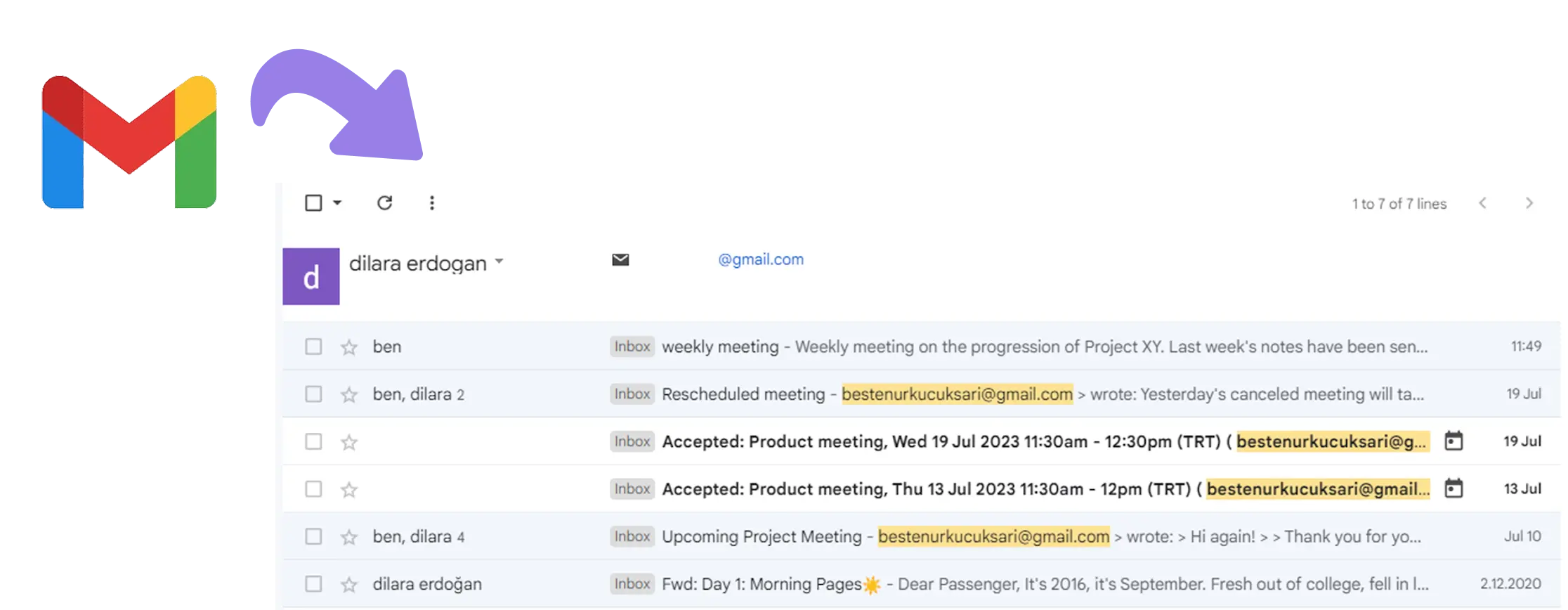Open the 'Rescheduled meeting' email subject
This screenshot has height=610, width=1568.
(743, 394)
